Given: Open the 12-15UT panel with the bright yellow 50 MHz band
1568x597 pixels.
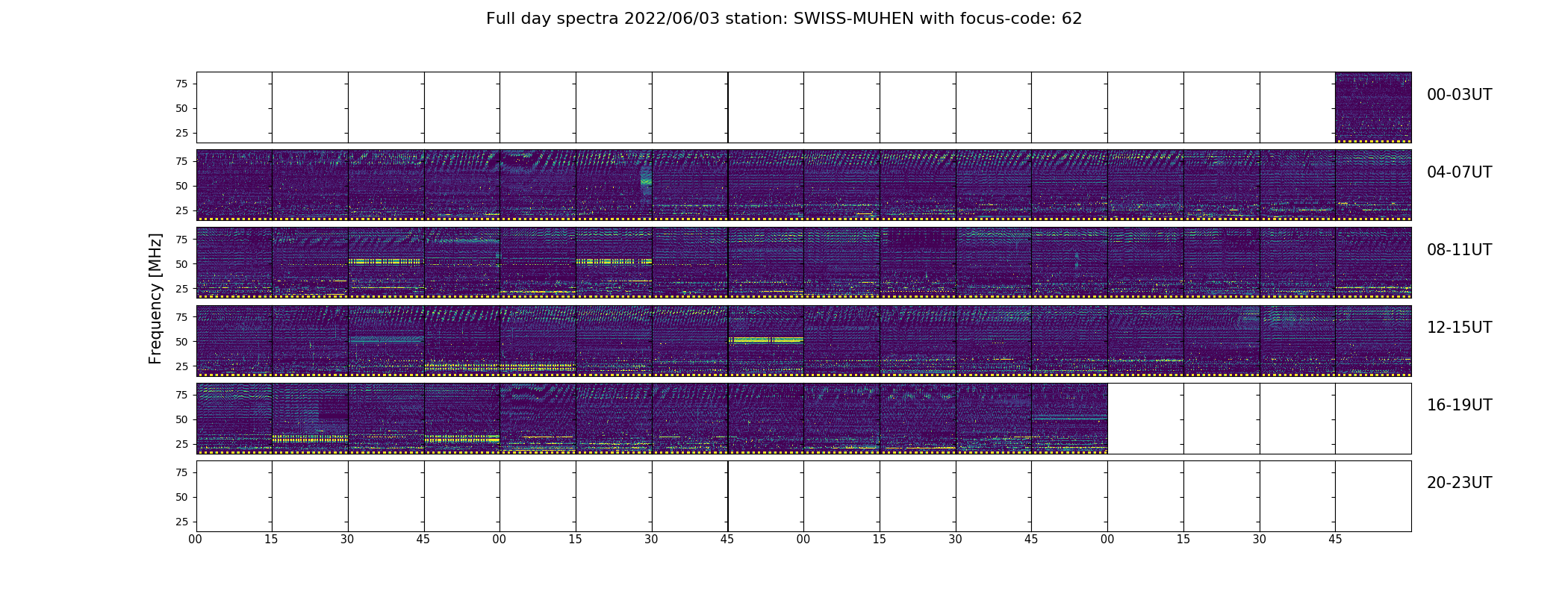Looking at the screenshot, I should [765, 340].
